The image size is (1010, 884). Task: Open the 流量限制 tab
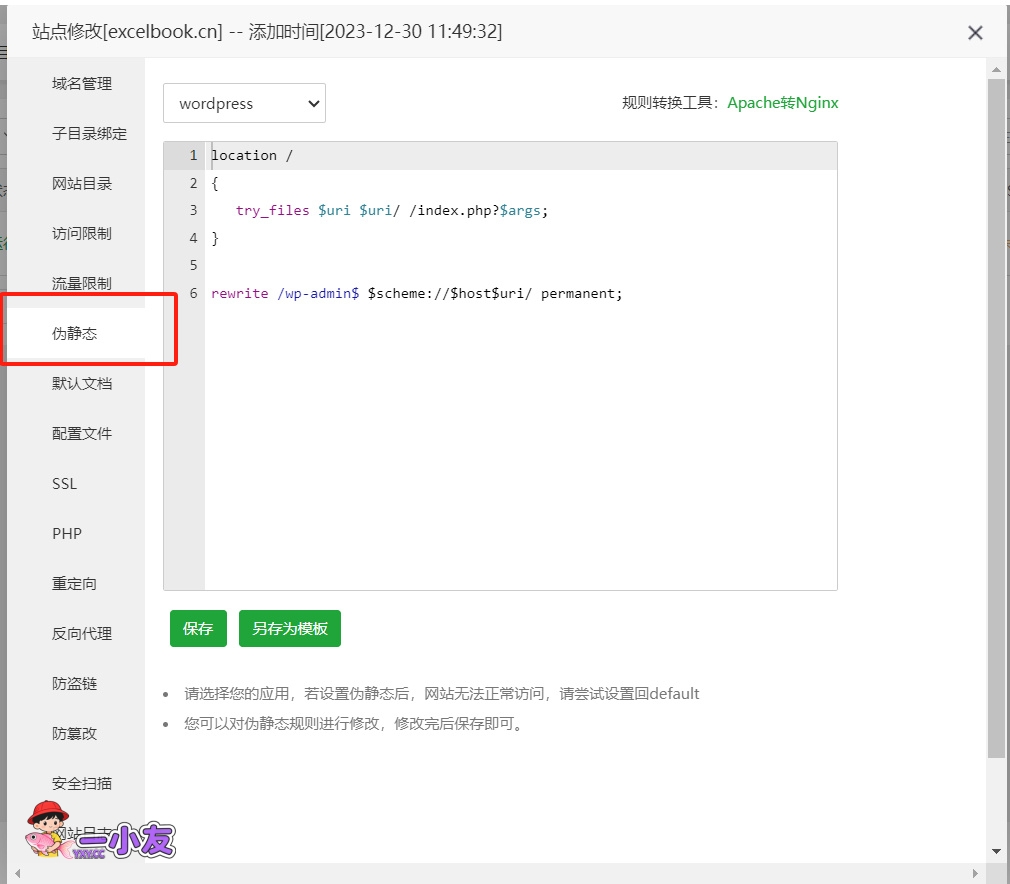coord(82,284)
